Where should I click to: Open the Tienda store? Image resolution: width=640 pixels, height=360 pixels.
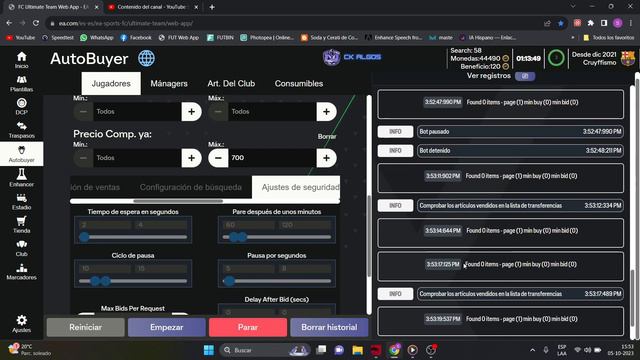22,225
